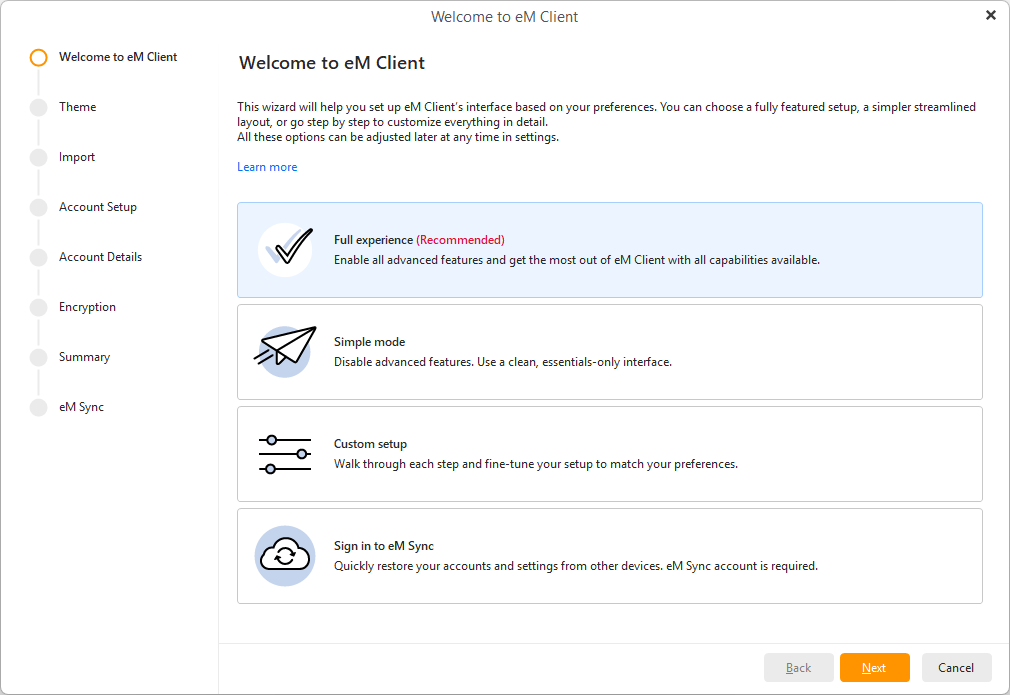Click the double checkmark Full experience icon
The width and height of the screenshot is (1010, 695).
285,250
